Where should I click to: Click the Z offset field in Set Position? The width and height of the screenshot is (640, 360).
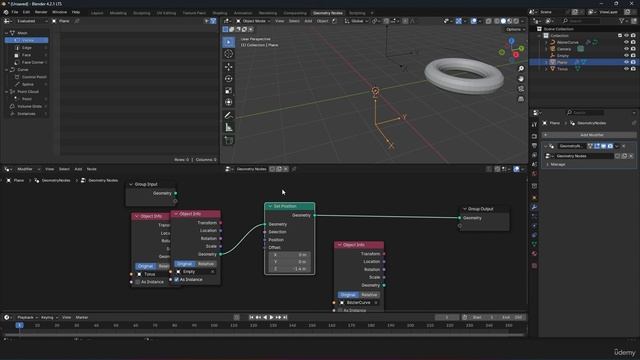pyautogui.click(x=289, y=269)
